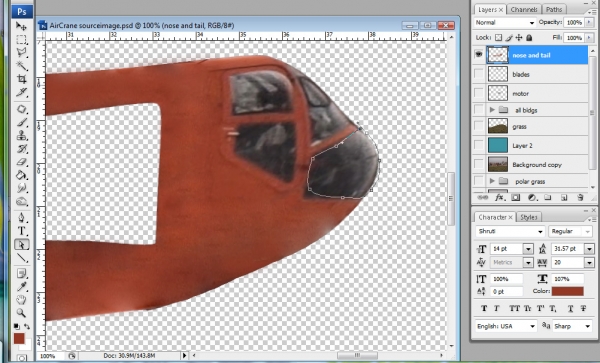The height and width of the screenshot is (363, 600).
Task: Select the Magic Wand tool
Action: (x=21, y=65)
